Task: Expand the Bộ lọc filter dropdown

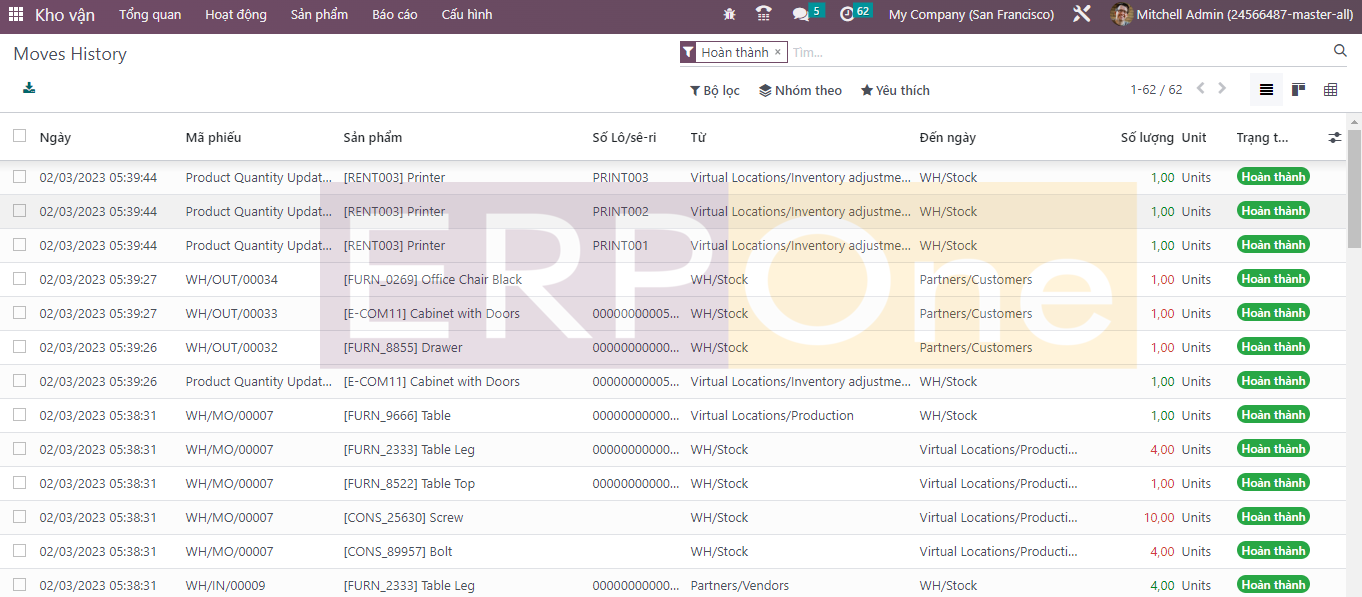Action: (x=715, y=90)
